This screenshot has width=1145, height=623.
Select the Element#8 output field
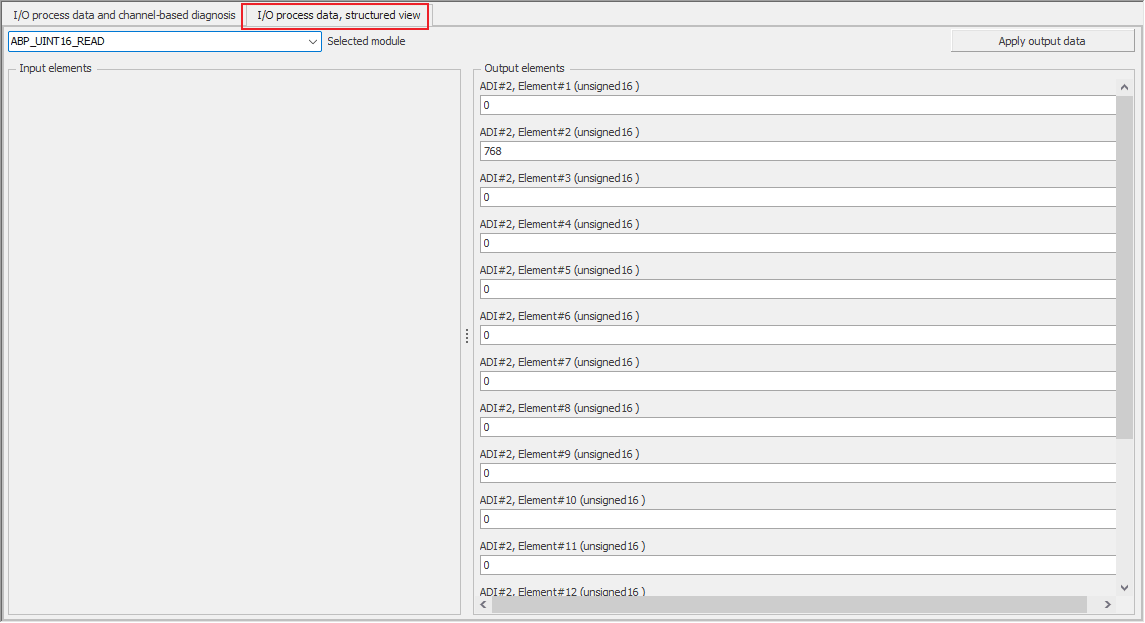click(797, 427)
